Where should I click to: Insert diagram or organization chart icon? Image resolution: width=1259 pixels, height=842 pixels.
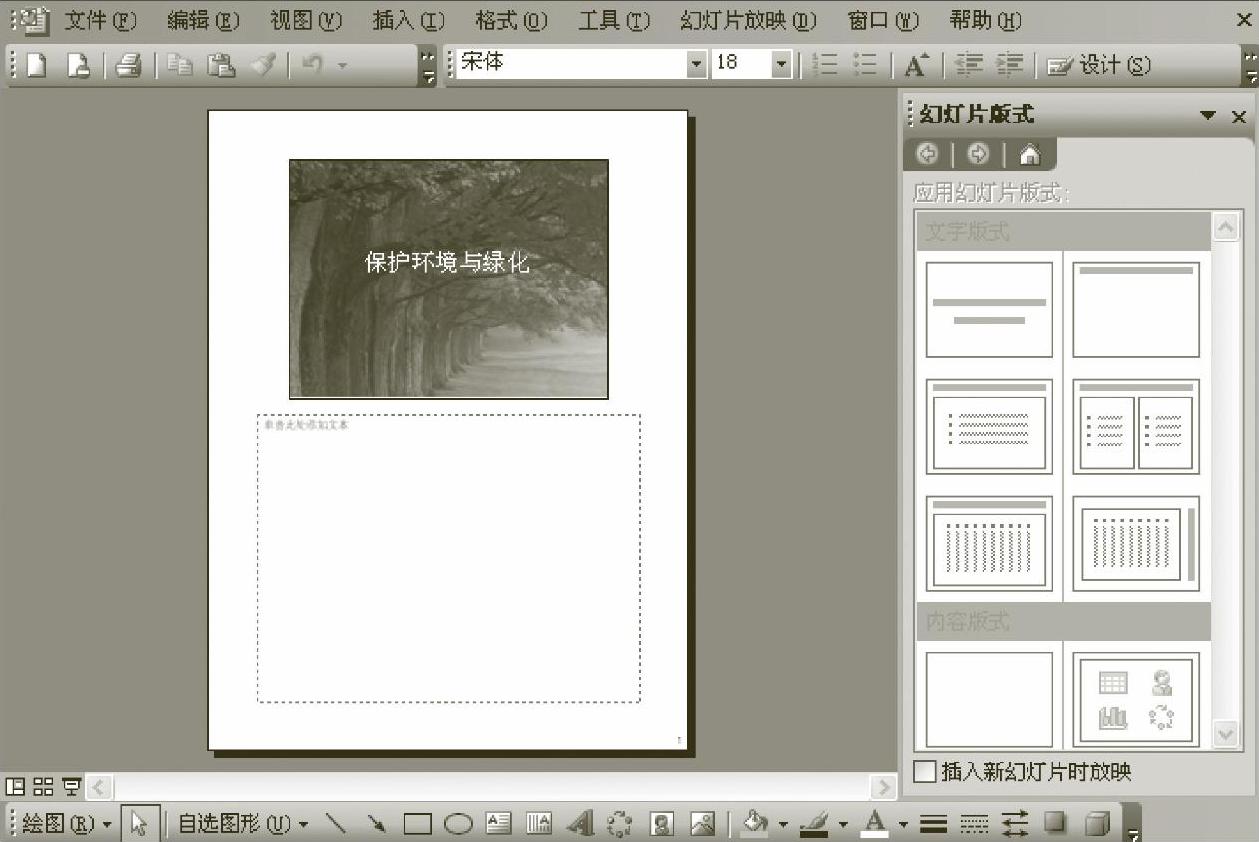pyautogui.click(x=620, y=824)
